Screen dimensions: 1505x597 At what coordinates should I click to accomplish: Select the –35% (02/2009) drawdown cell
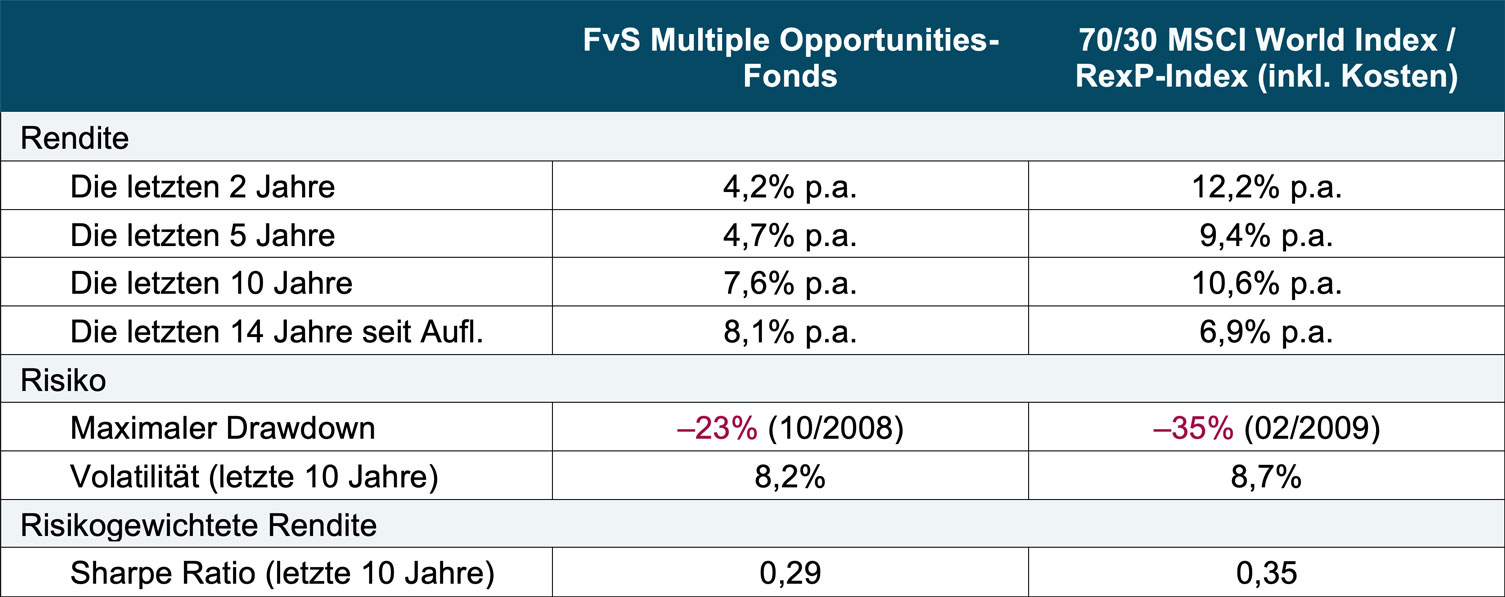(x=1266, y=429)
